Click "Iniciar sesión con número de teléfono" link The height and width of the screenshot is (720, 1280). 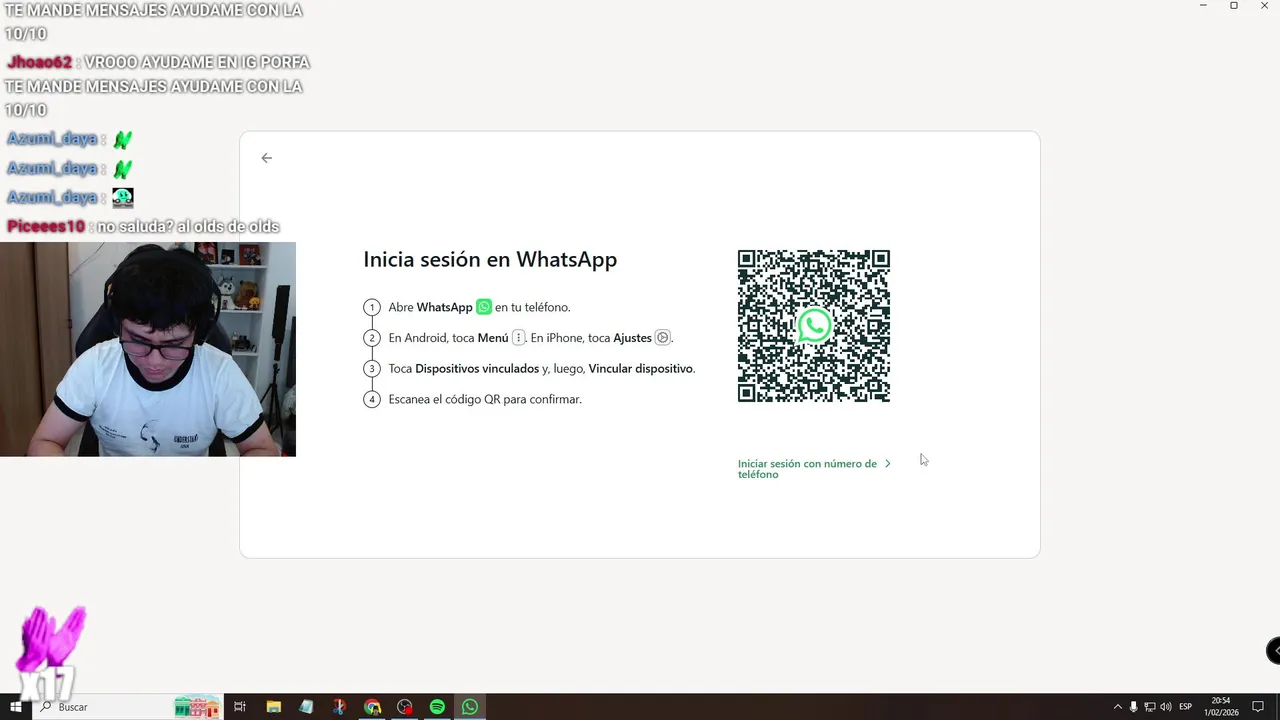click(x=807, y=469)
